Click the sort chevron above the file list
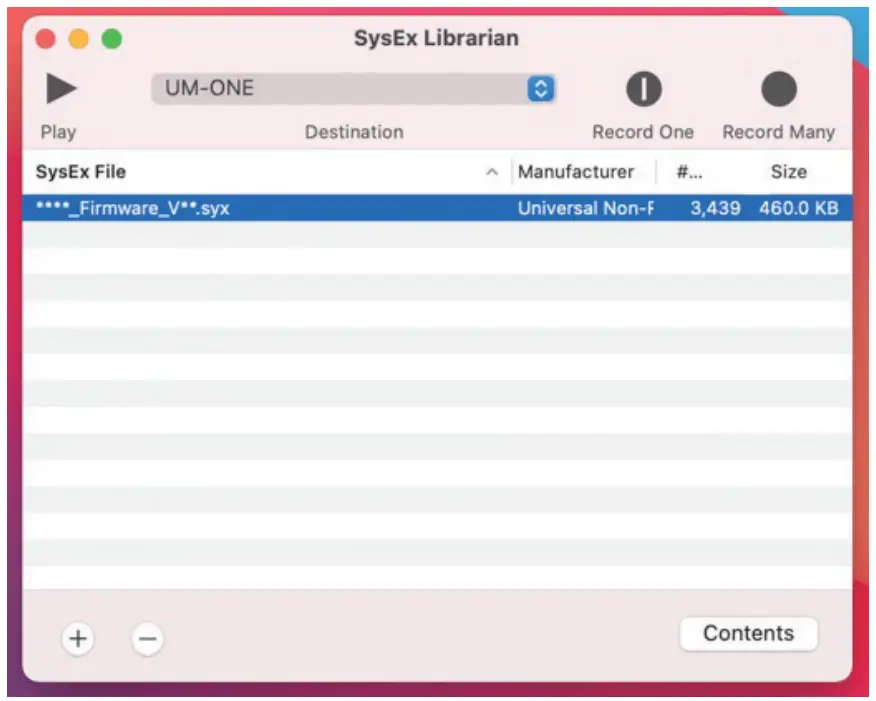The width and height of the screenshot is (876, 701). coord(492,171)
